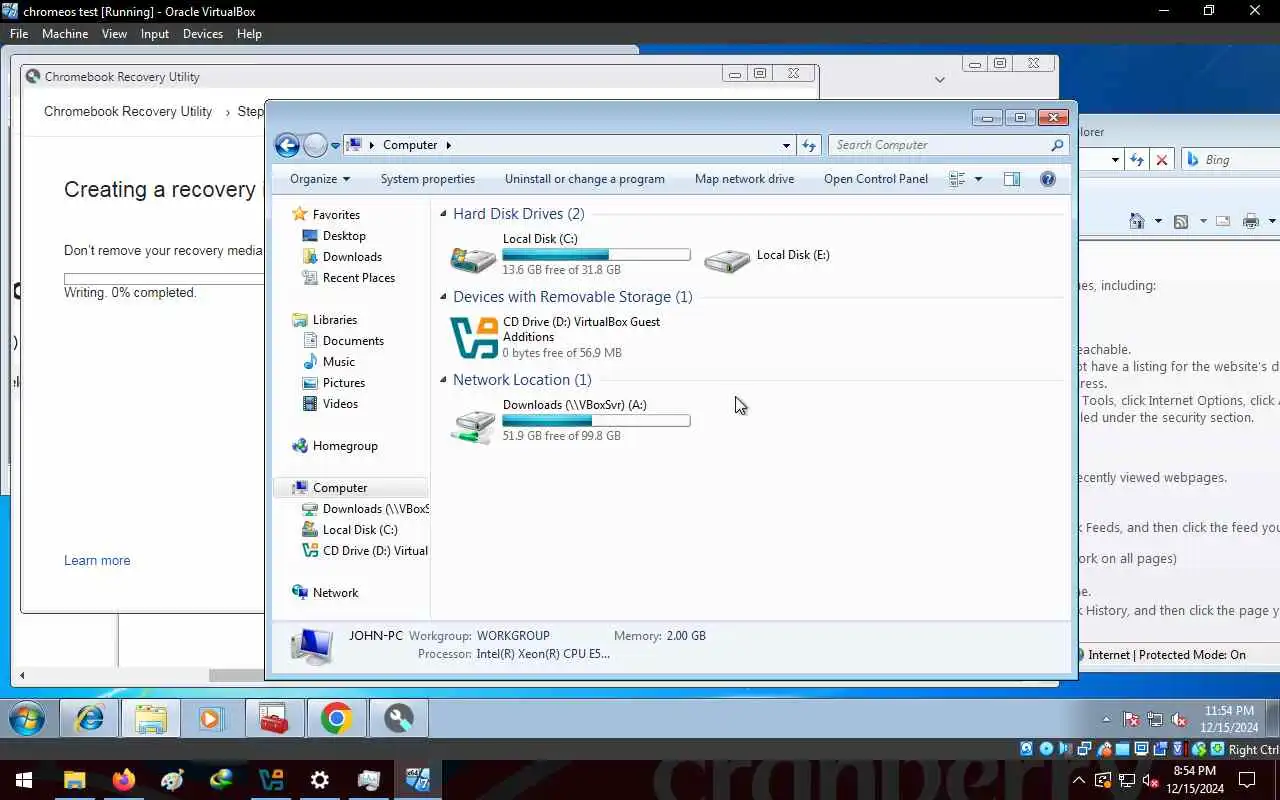Select the Local Disk (C:) drive icon
Screen dimensions: 1280x800
coord(473,258)
